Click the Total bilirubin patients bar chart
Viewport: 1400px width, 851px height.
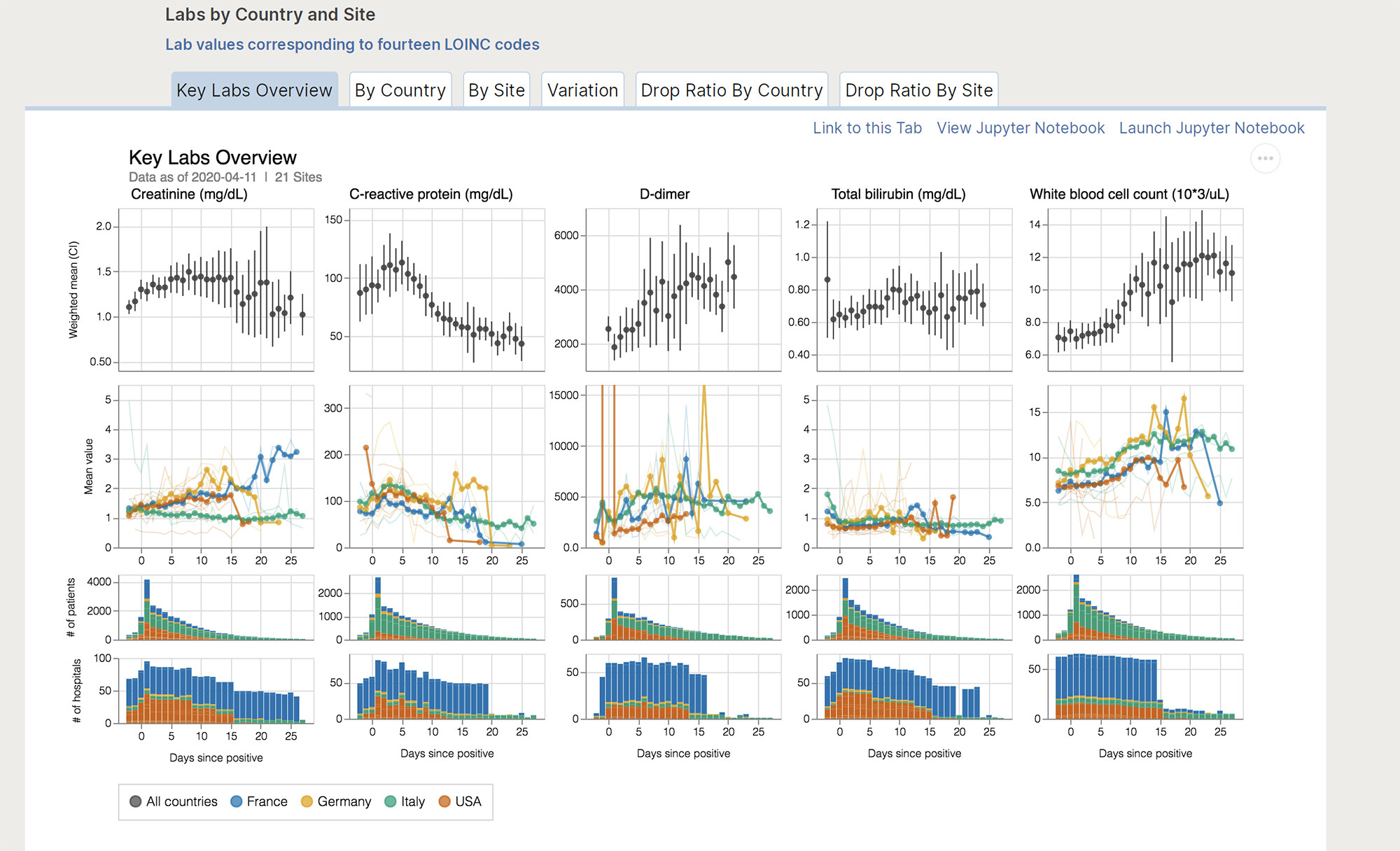[914, 607]
